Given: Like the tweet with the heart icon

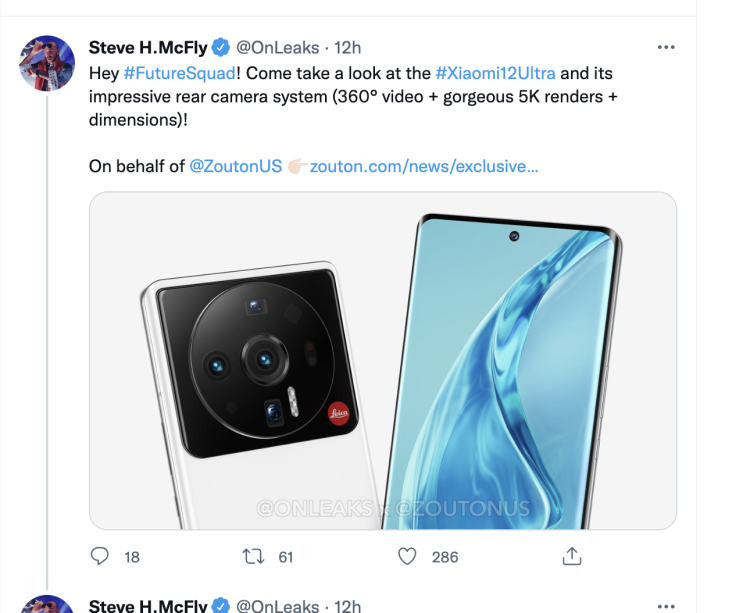Looking at the screenshot, I should [407, 556].
